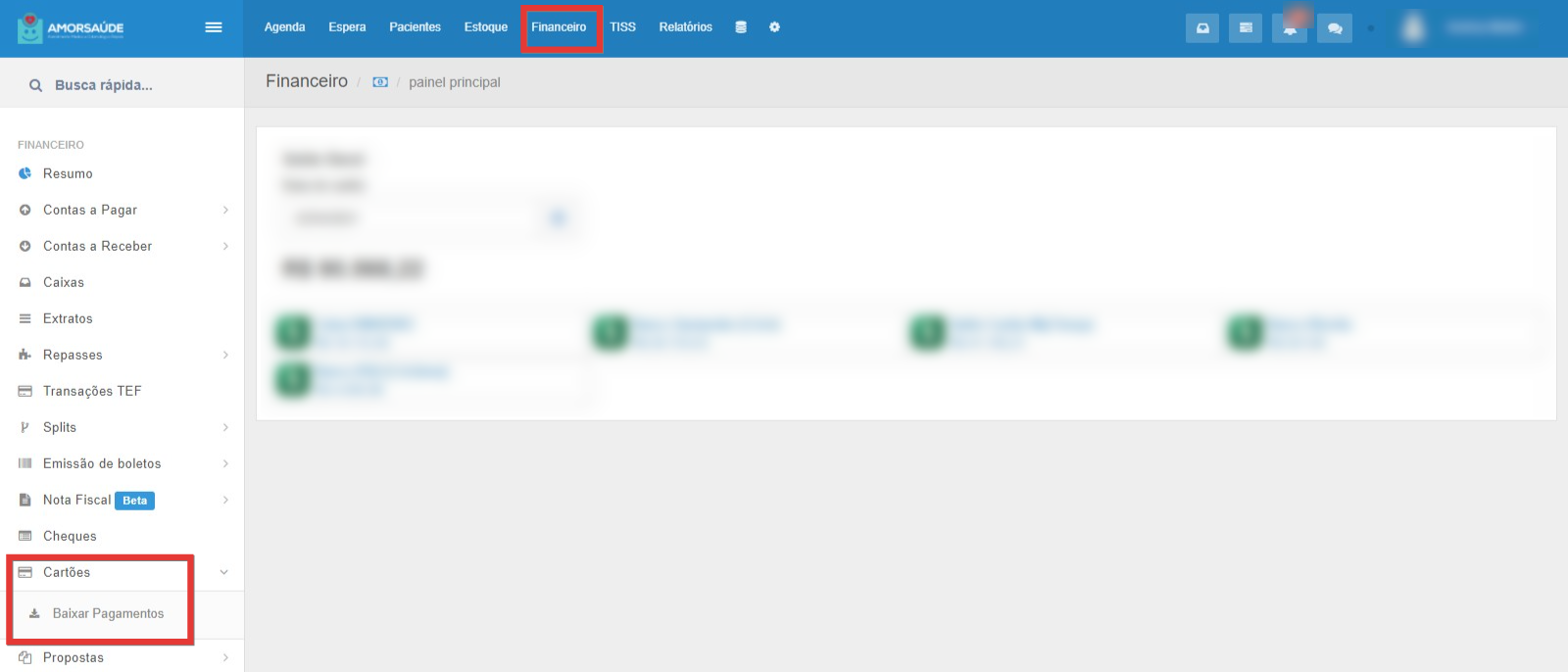This screenshot has width=1568, height=672.
Task: Open the Espera menu
Action: coord(347,27)
